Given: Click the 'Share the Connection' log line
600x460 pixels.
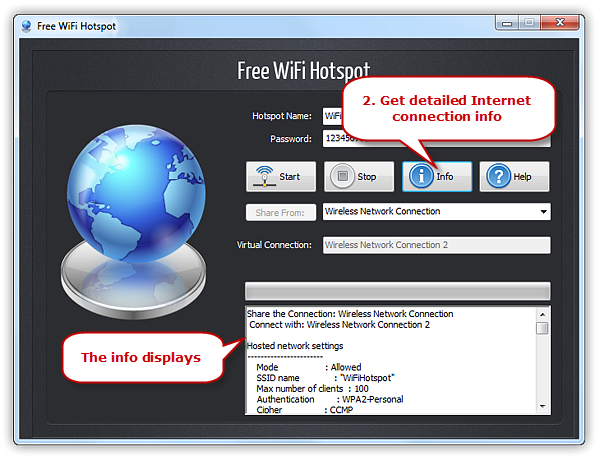Looking at the screenshot, I should click(x=350, y=314).
